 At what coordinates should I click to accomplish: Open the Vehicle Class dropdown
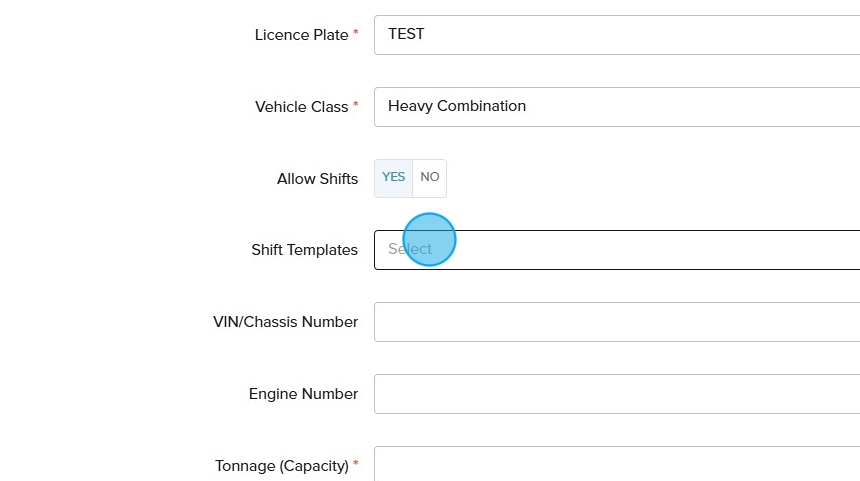coord(616,107)
